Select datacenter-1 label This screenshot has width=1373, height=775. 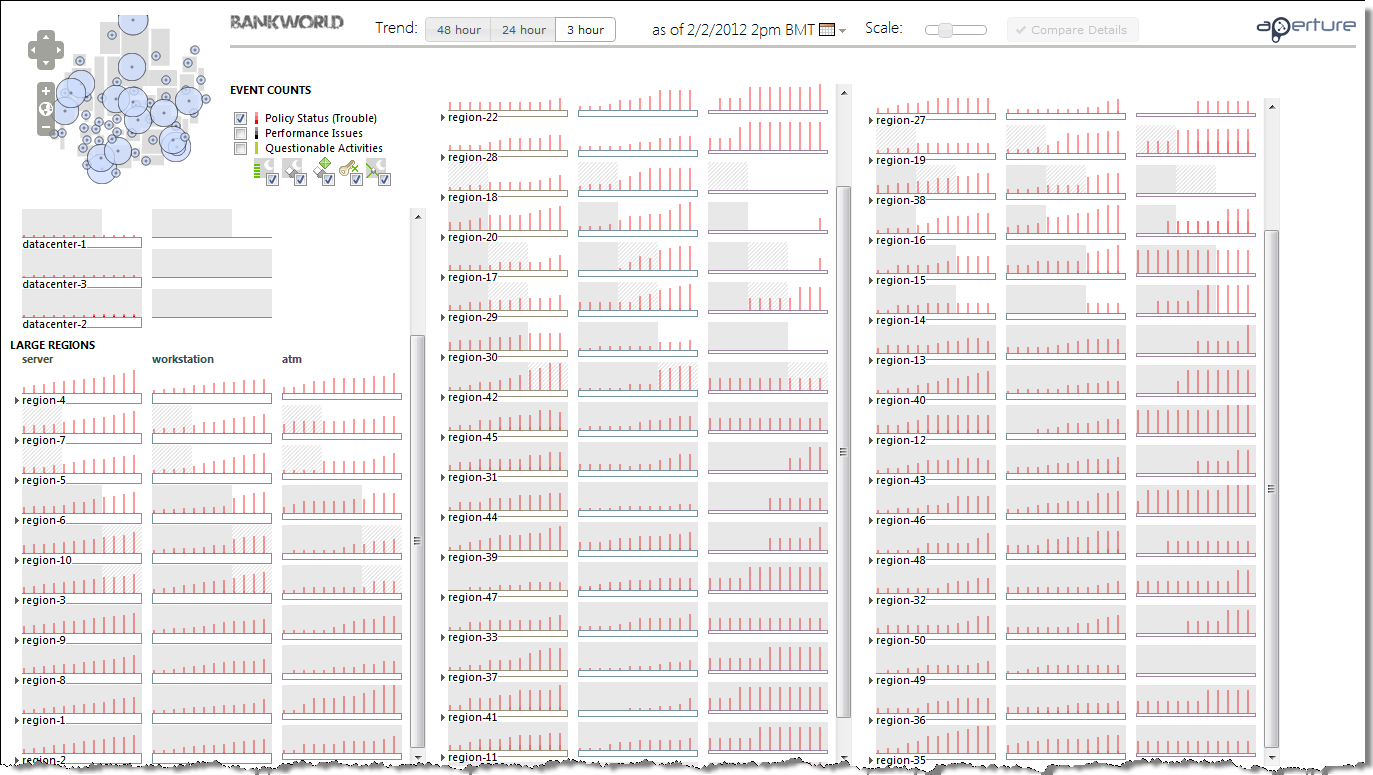tap(54, 244)
